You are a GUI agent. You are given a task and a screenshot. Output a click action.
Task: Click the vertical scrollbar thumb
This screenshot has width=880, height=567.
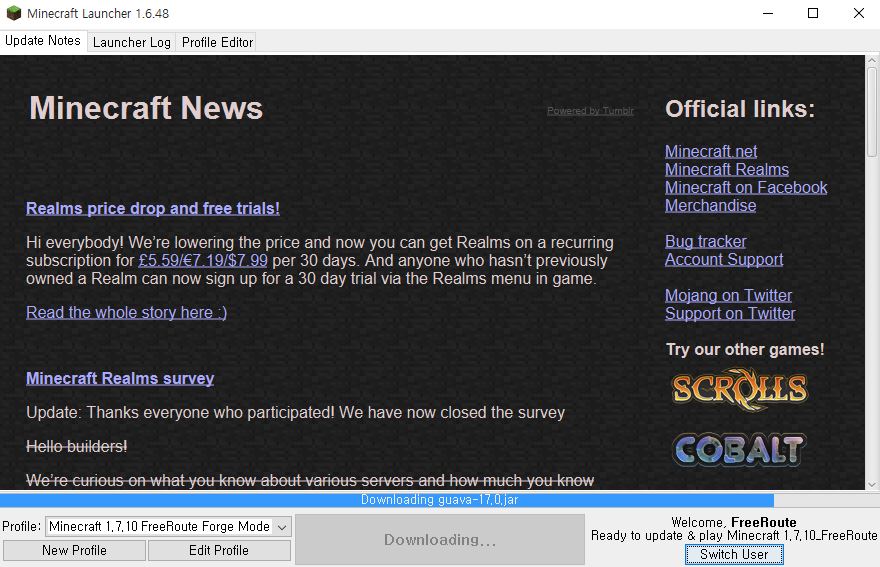tap(872, 112)
